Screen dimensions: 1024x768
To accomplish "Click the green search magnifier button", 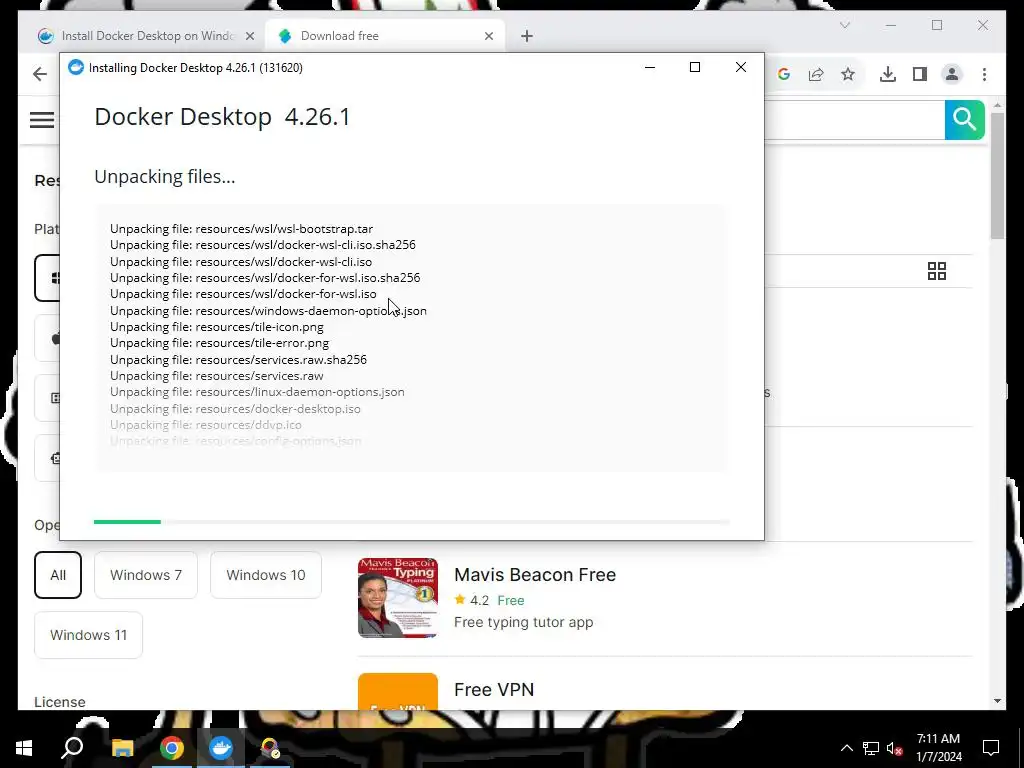I will point(965,120).
